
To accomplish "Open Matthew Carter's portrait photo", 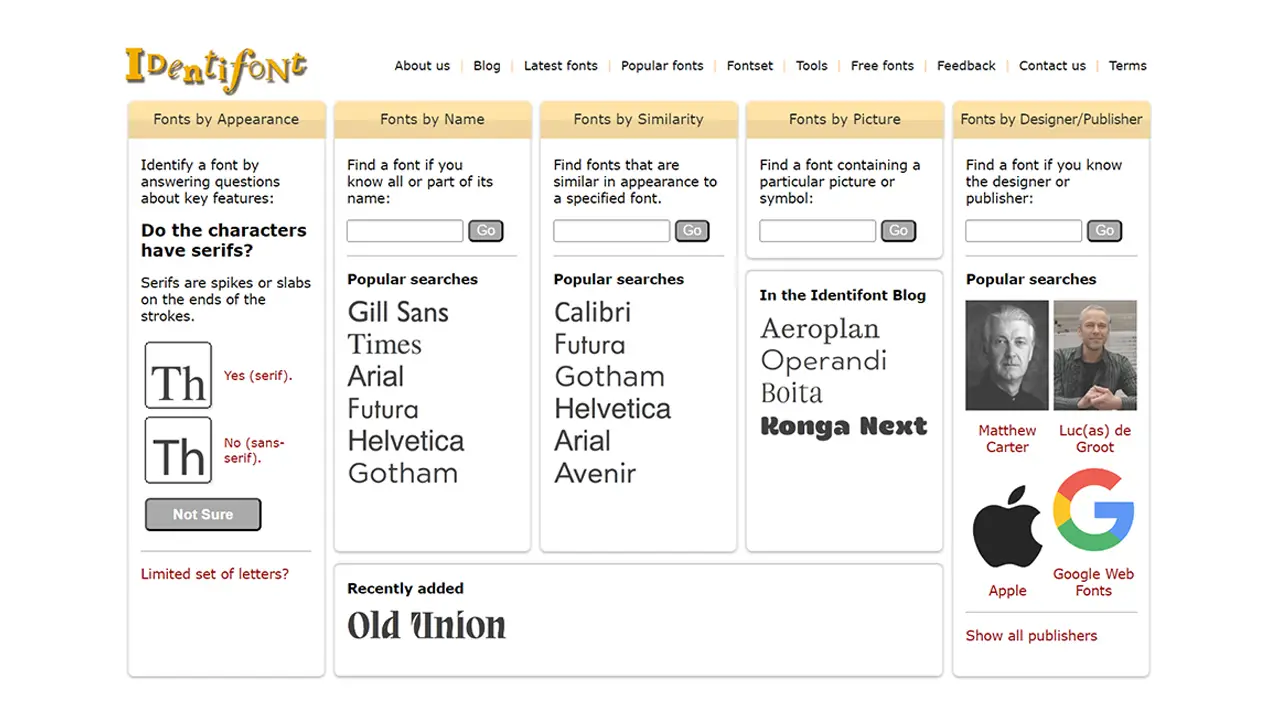I will point(1007,355).
